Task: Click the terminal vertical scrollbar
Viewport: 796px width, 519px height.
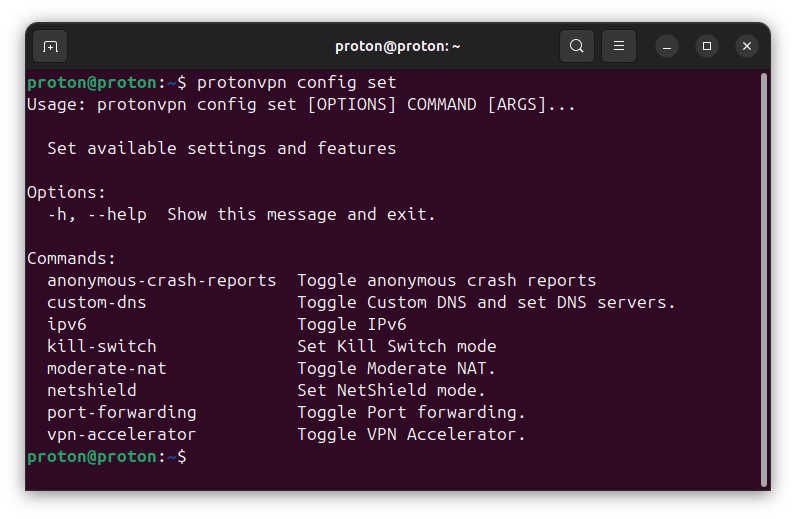Action: [x=764, y=280]
